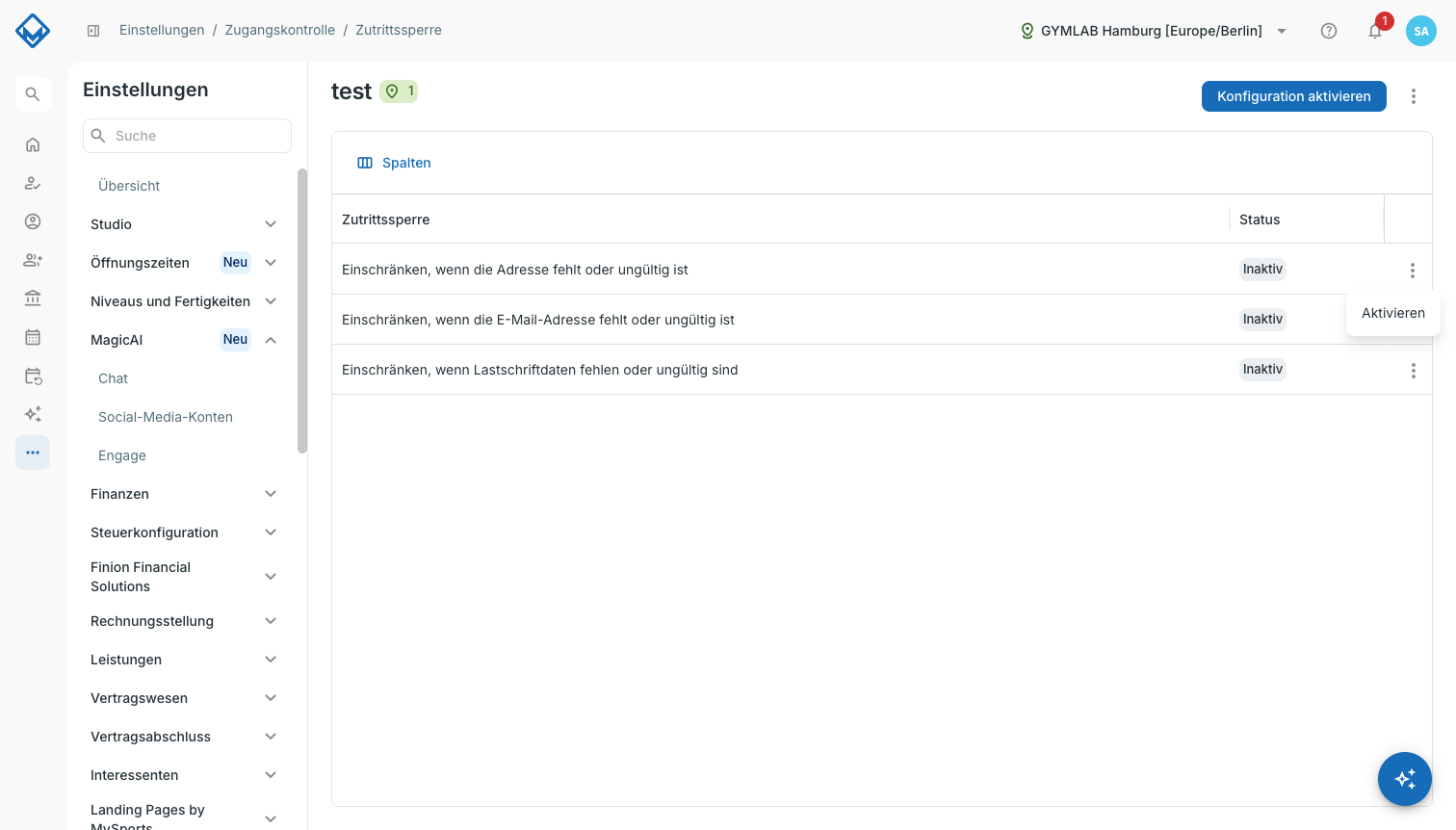Open the SA user avatar
Image resolution: width=1456 pixels, height=830 pixels.
[1421, 31]
